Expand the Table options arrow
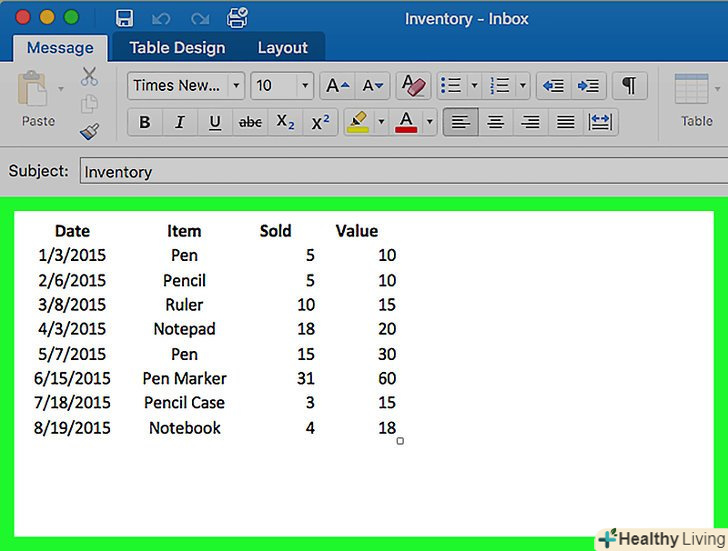 click(x=717, y=88)
